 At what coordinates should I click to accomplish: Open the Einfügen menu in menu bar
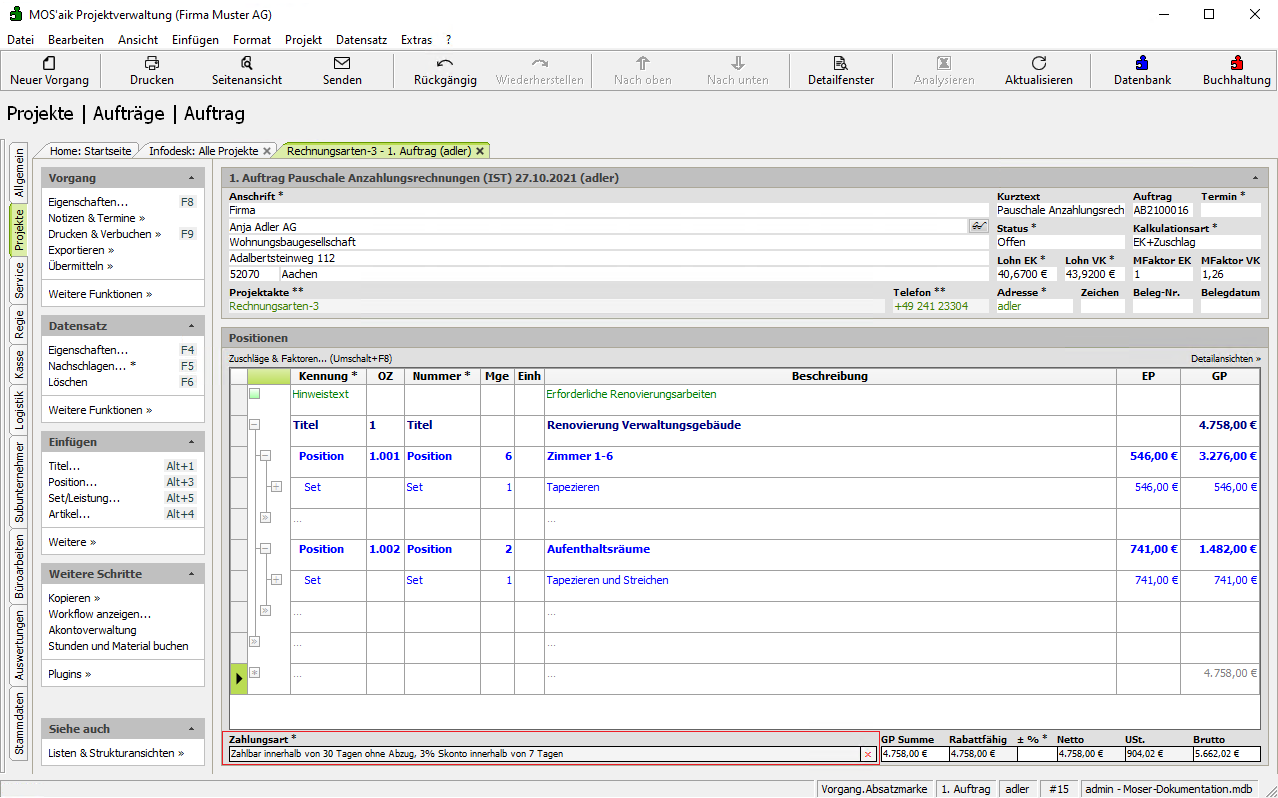click(195, 40)
